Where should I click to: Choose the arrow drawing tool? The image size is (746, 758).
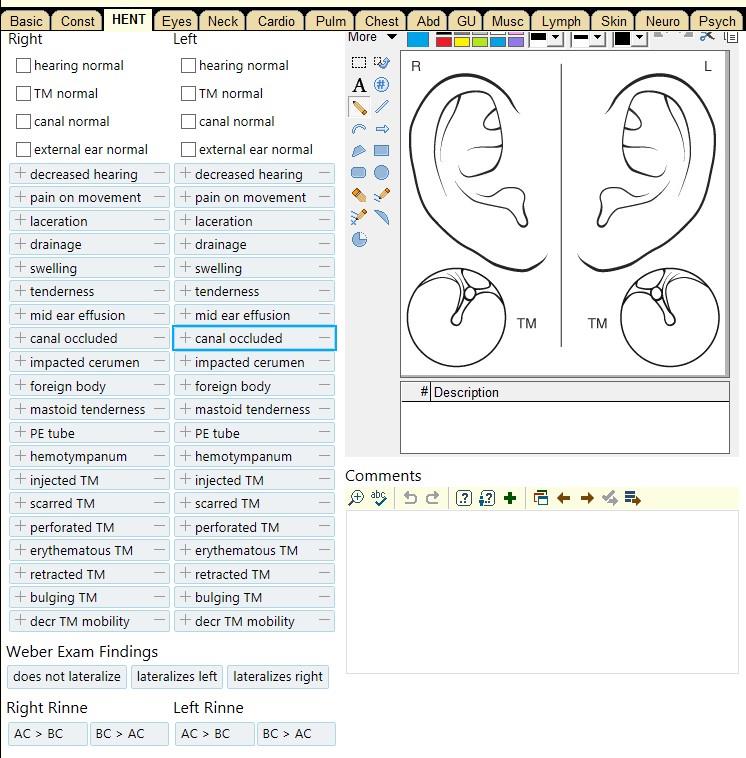point(381,129)
